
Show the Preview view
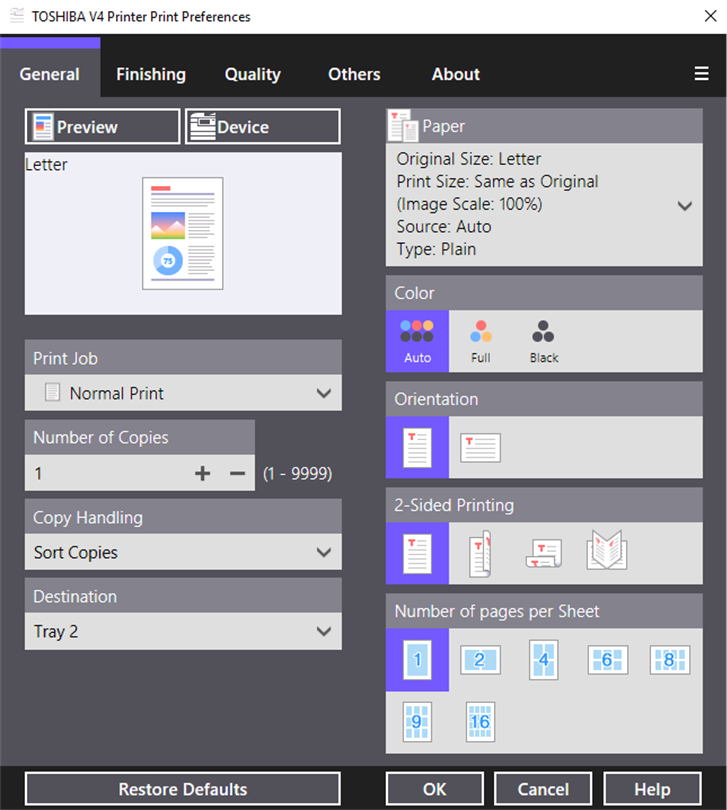point(102,127)
